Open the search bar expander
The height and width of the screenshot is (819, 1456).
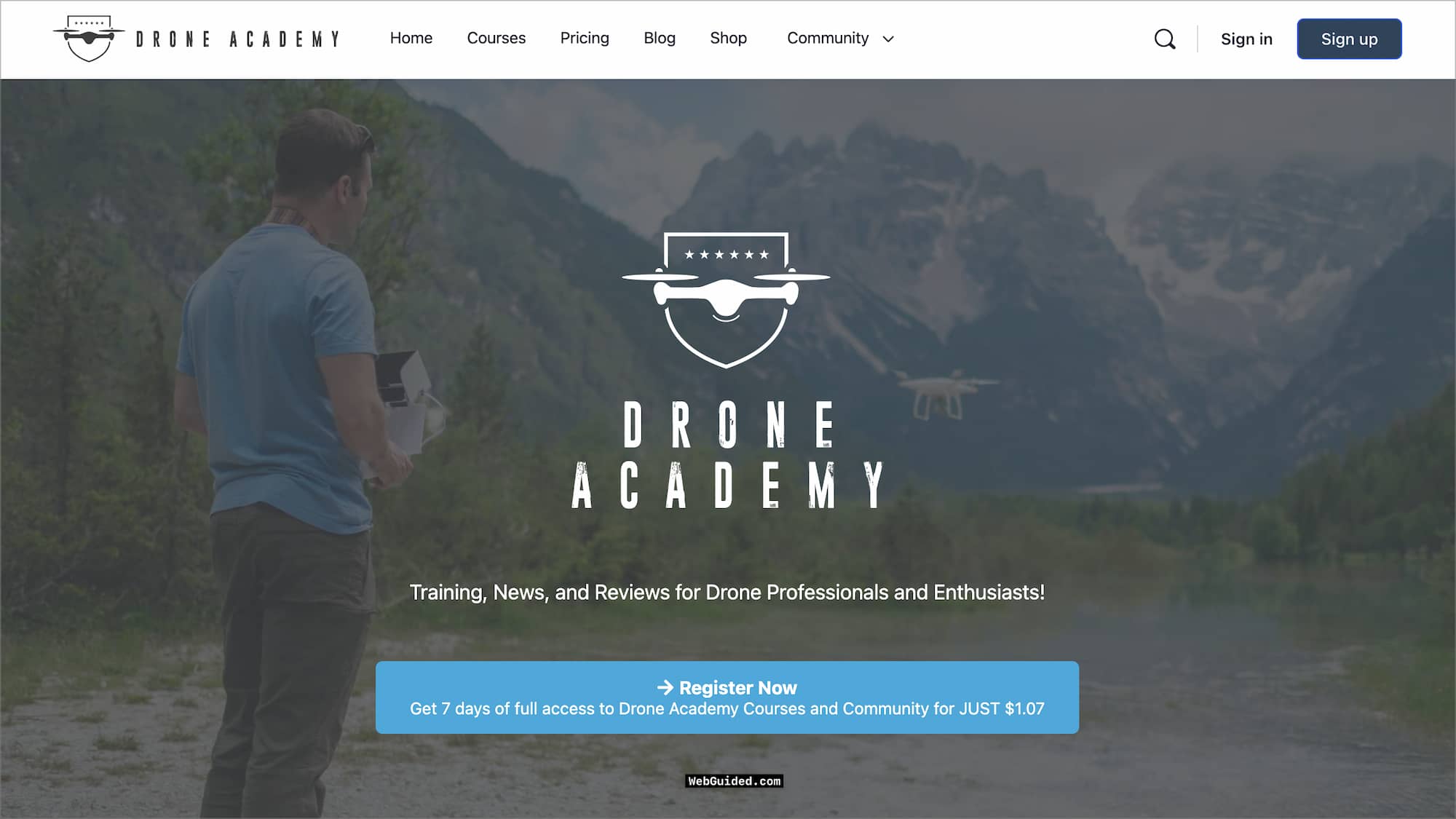point(1165,38)
